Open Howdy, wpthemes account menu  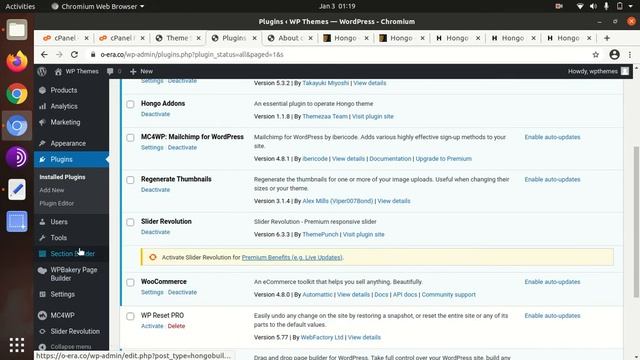(x=598, y=71)
